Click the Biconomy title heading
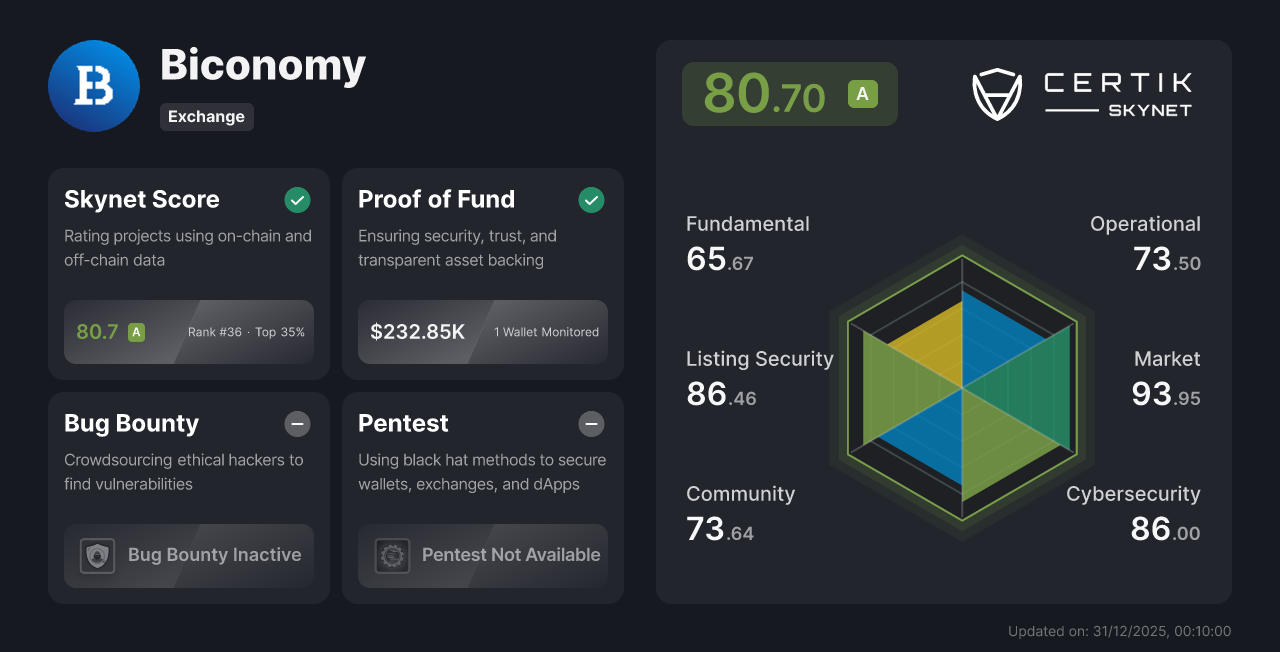Screen dimensions: 1280x652 [x=263, y=65]
